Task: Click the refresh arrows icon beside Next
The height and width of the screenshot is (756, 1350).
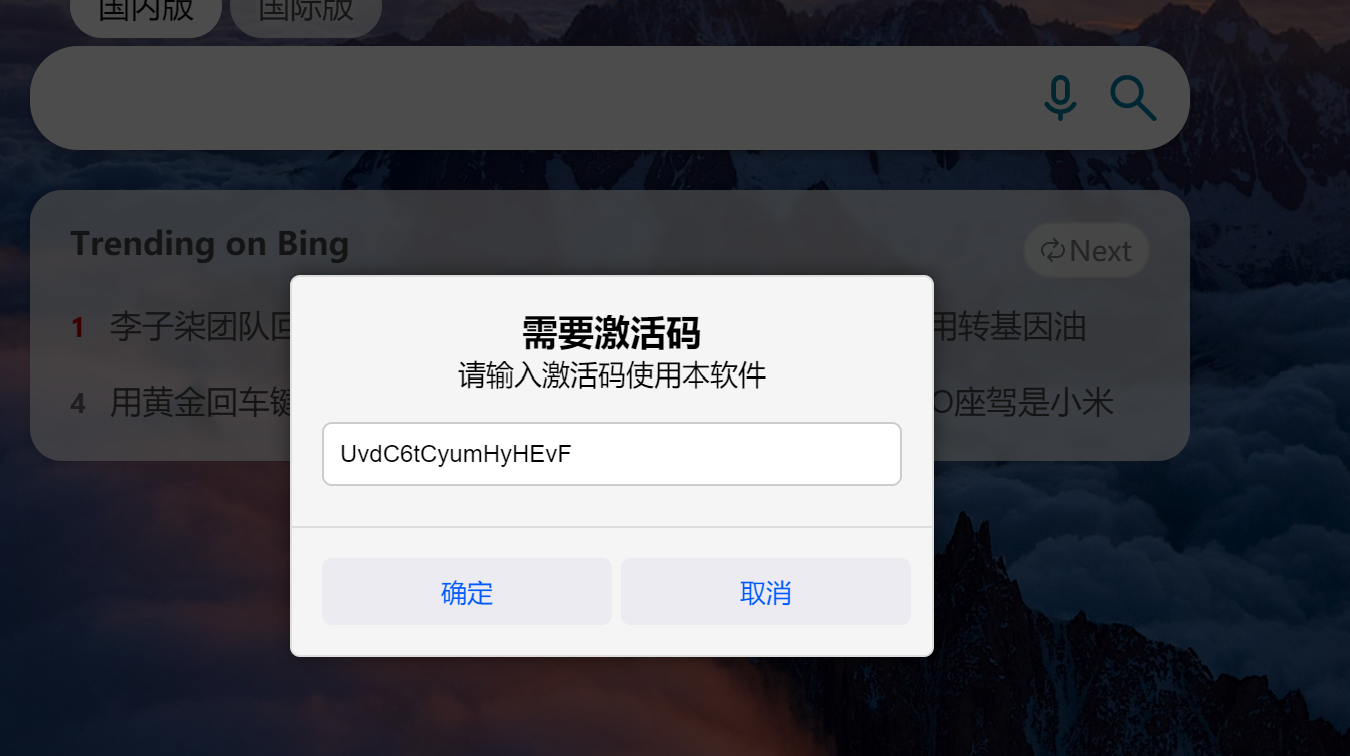Action: click(1052, 250)
